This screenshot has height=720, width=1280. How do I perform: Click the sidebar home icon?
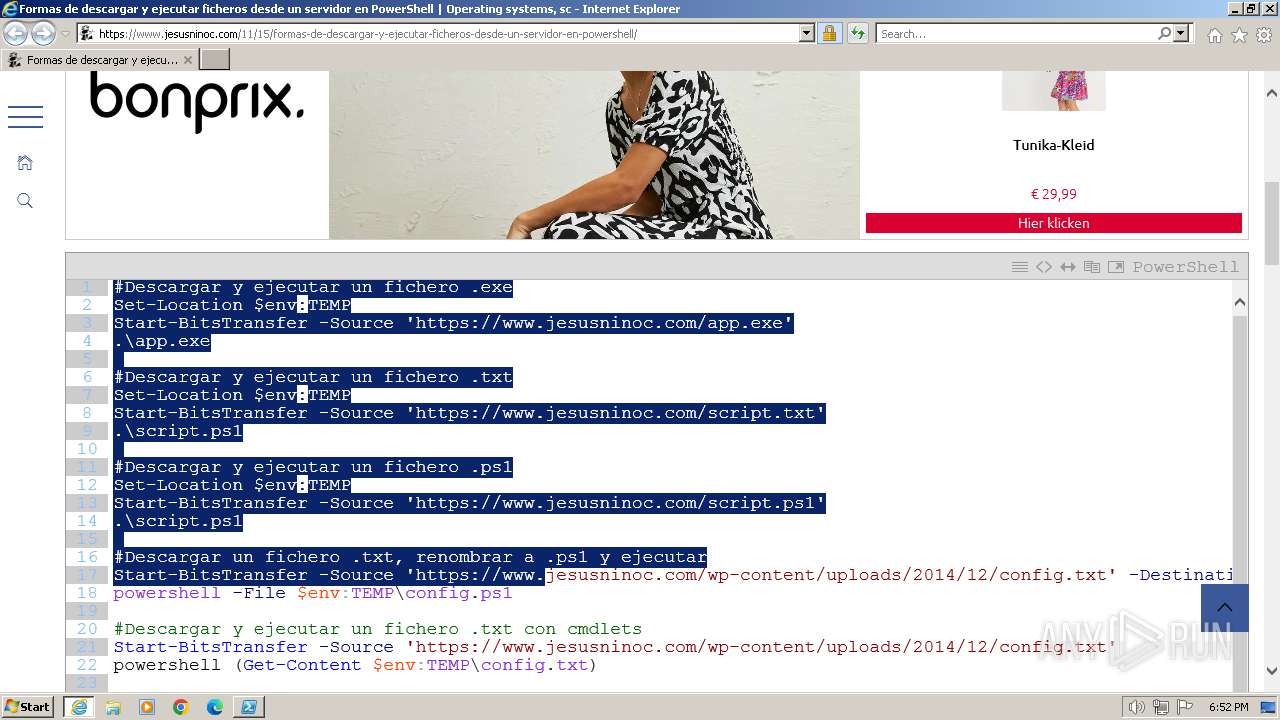click(x=25, y=162)
